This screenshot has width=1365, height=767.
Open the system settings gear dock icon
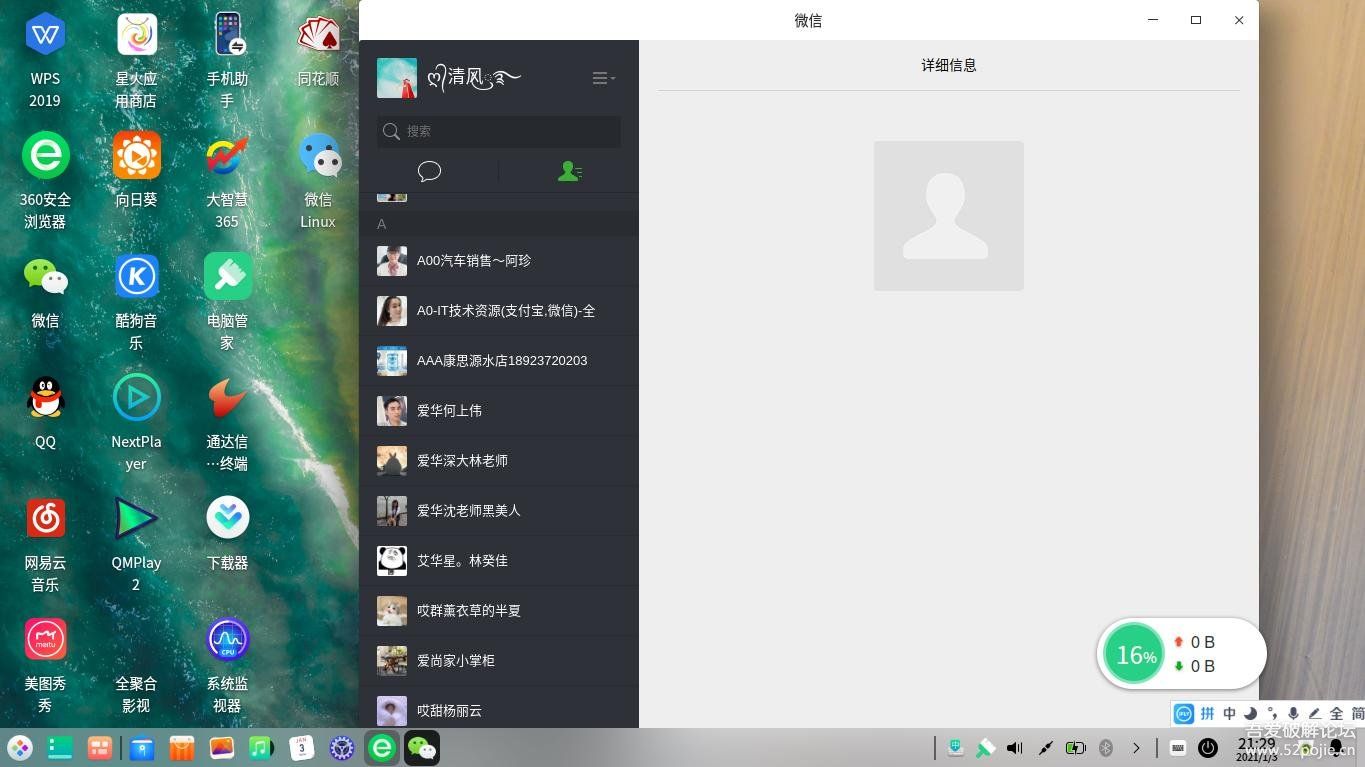click(342, 748)
